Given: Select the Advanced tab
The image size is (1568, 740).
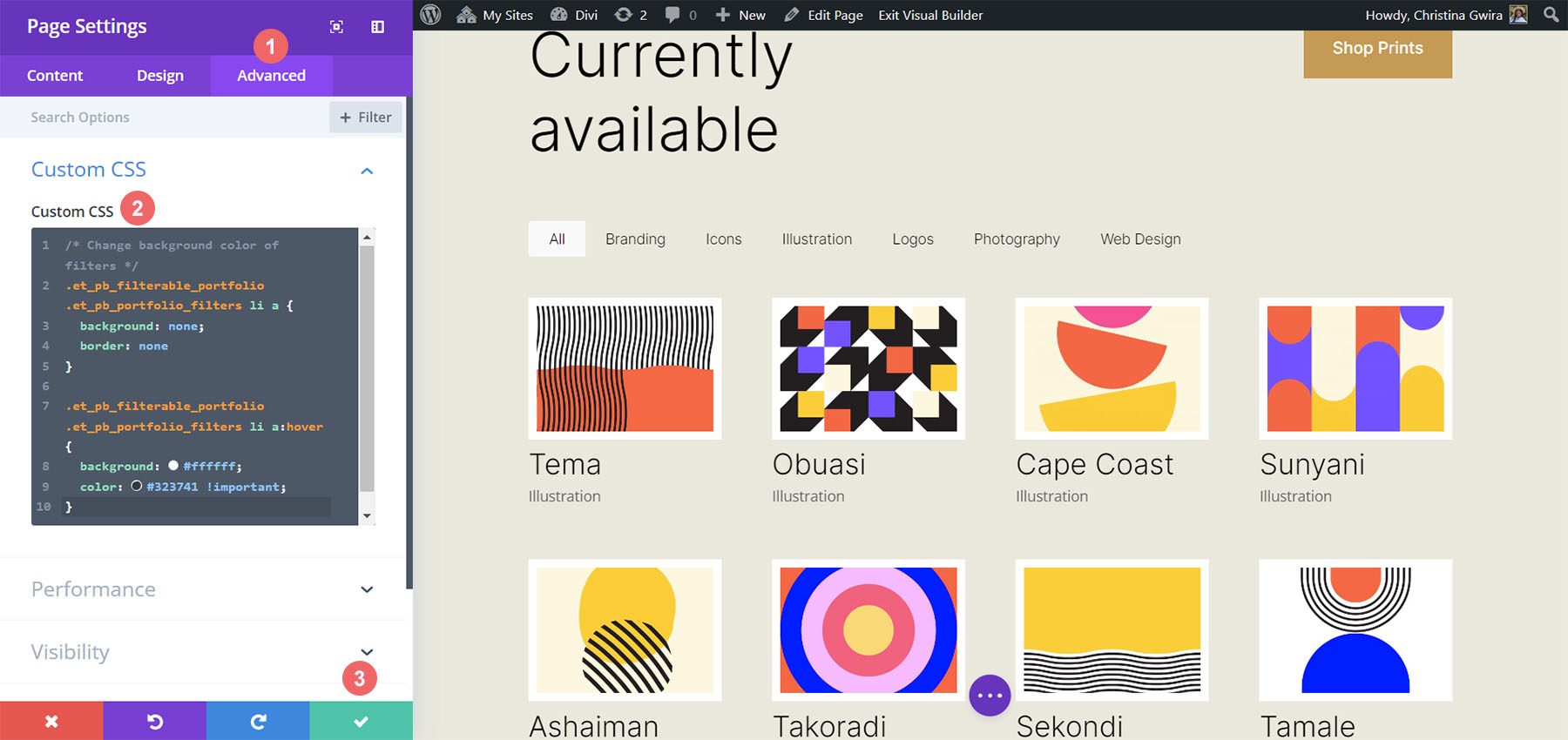Looking at the screenshot, I should (272, 76).
